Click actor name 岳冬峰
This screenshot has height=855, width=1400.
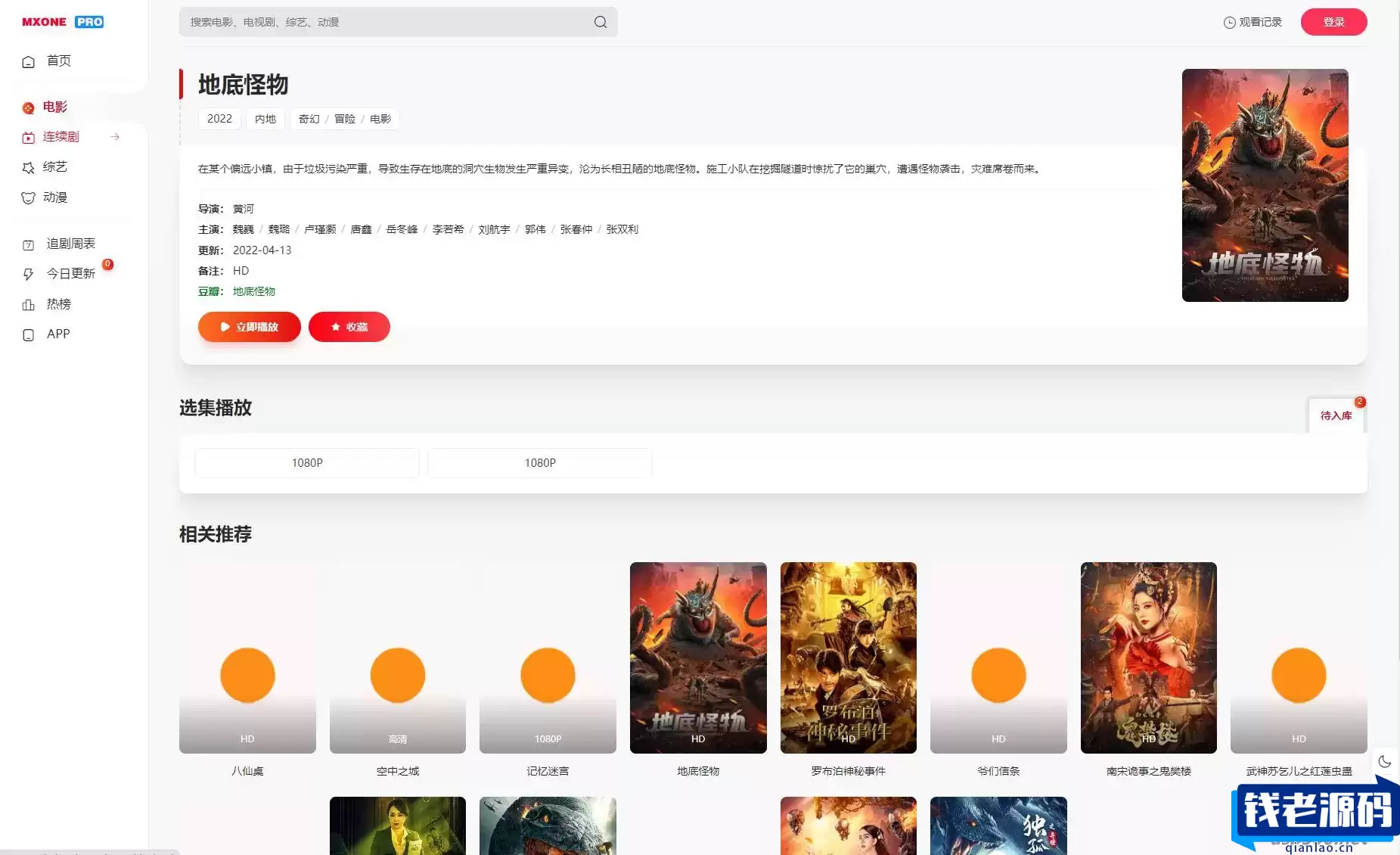coord(402,229)
